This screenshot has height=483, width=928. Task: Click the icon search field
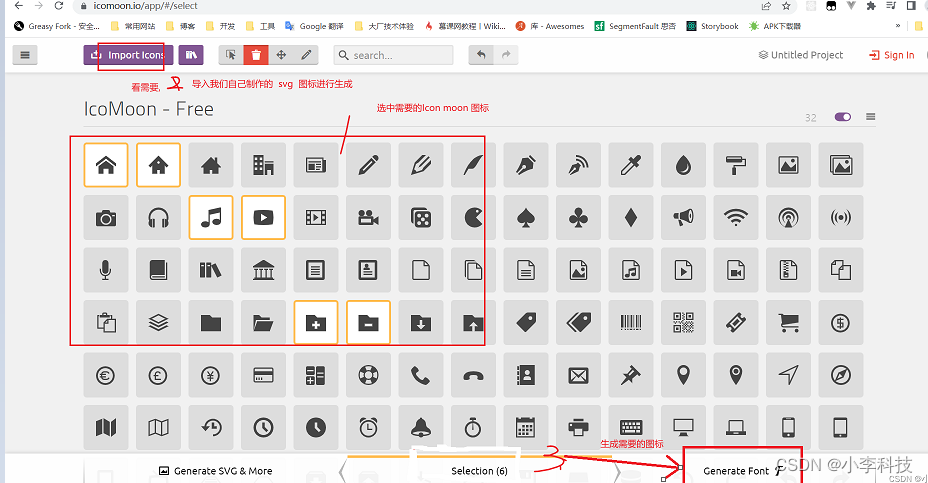[400, 56]
